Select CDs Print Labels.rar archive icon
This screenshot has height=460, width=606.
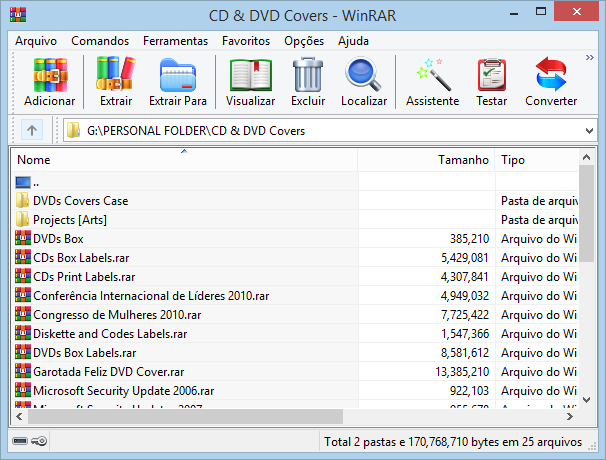(x=23, y=276)
